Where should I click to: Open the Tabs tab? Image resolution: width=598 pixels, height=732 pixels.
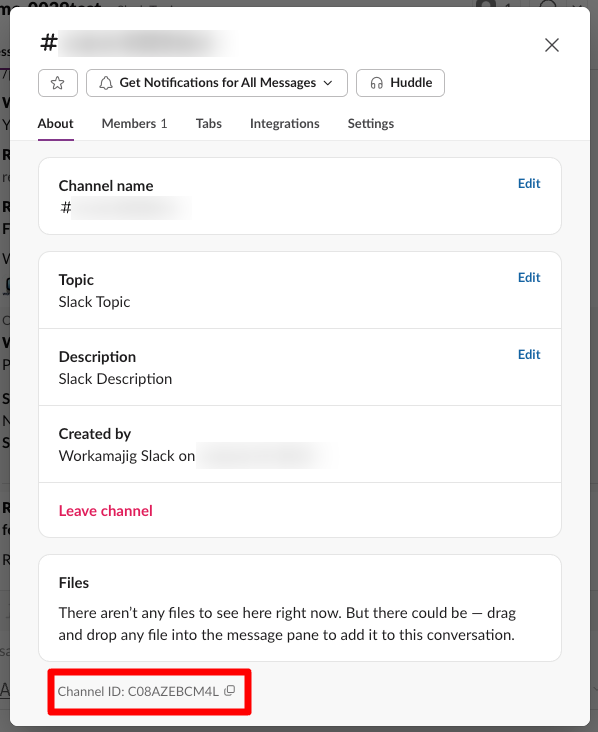[x=209, y=124]
